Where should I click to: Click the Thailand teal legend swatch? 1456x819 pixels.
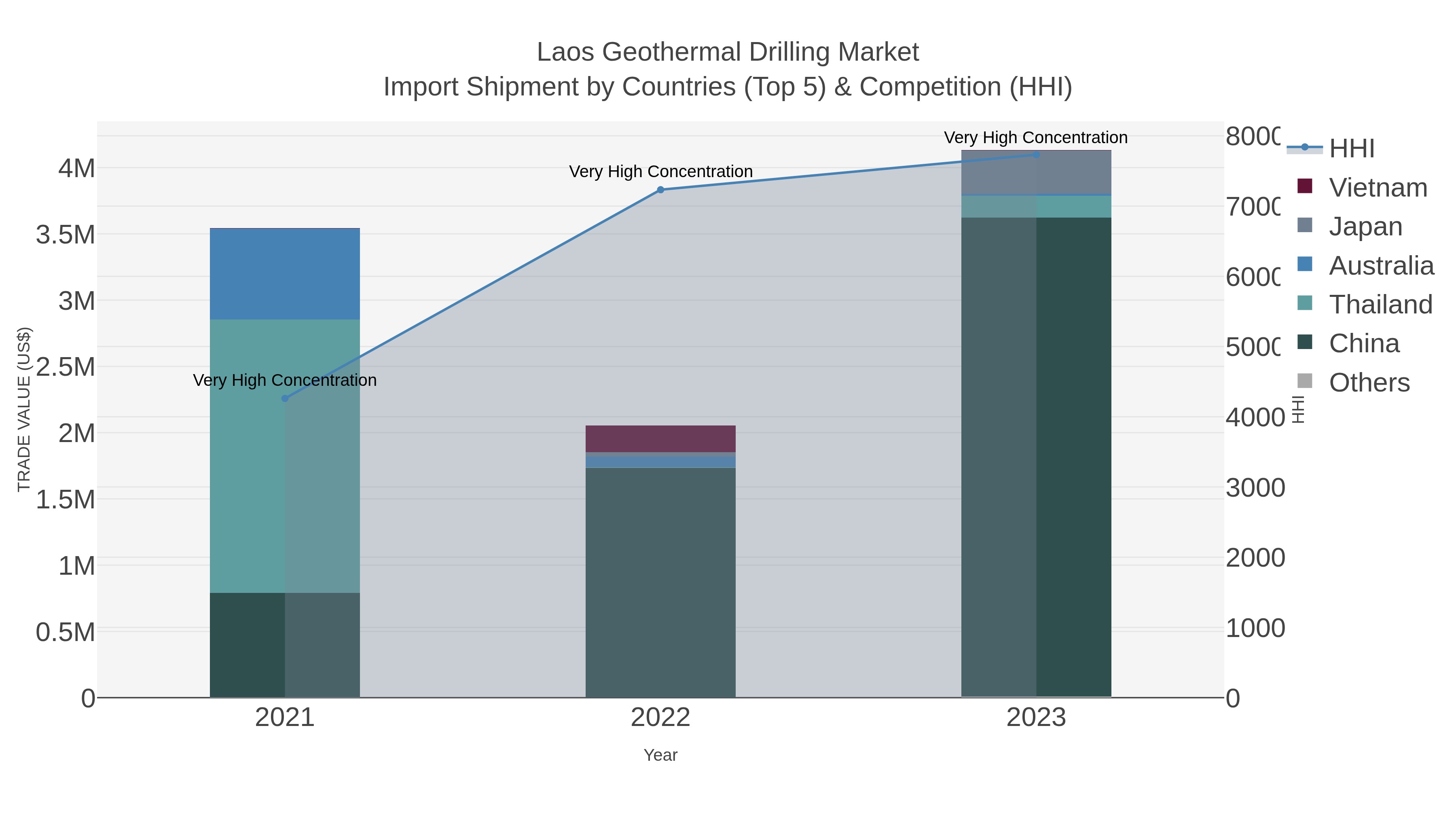click(x=1304, y=303)
